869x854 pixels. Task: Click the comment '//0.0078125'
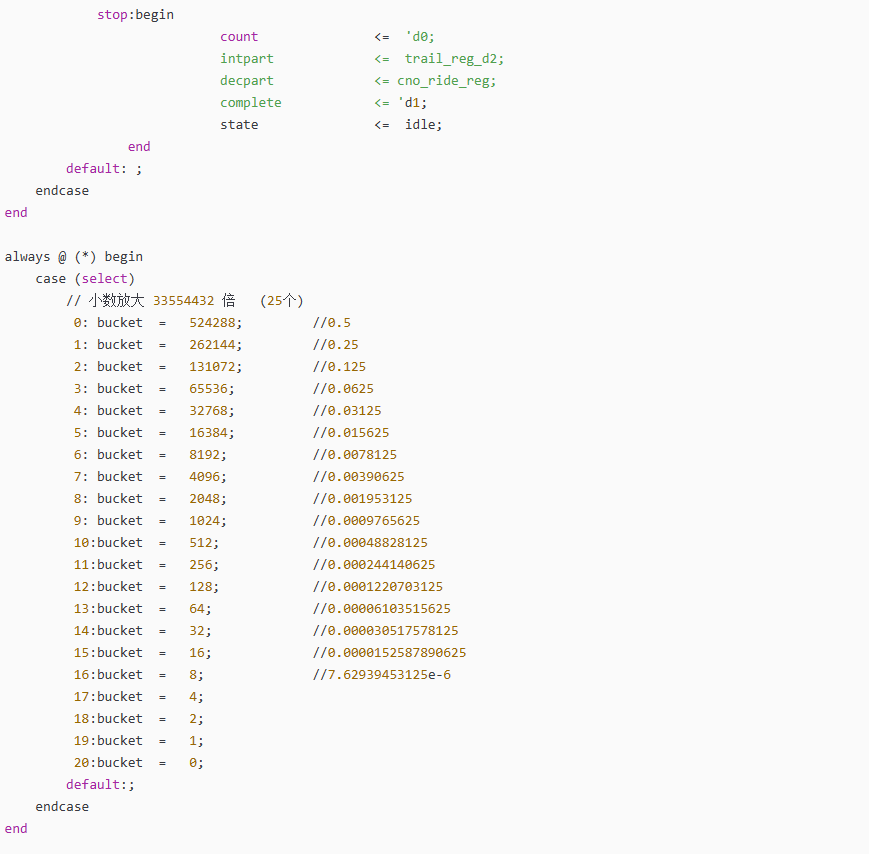[354, 455]
